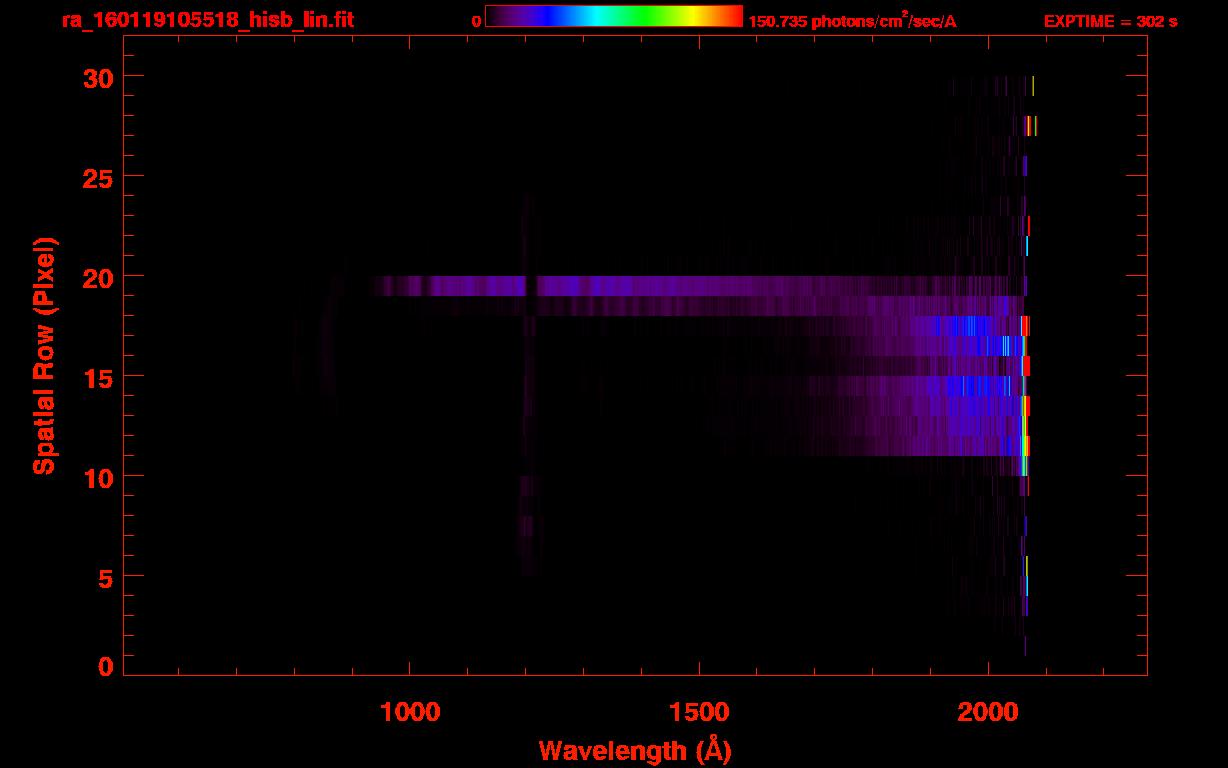Screen dimensions: 1228x768
Task: Click the x-axis tick label 2000
Action: coord(987,710)
